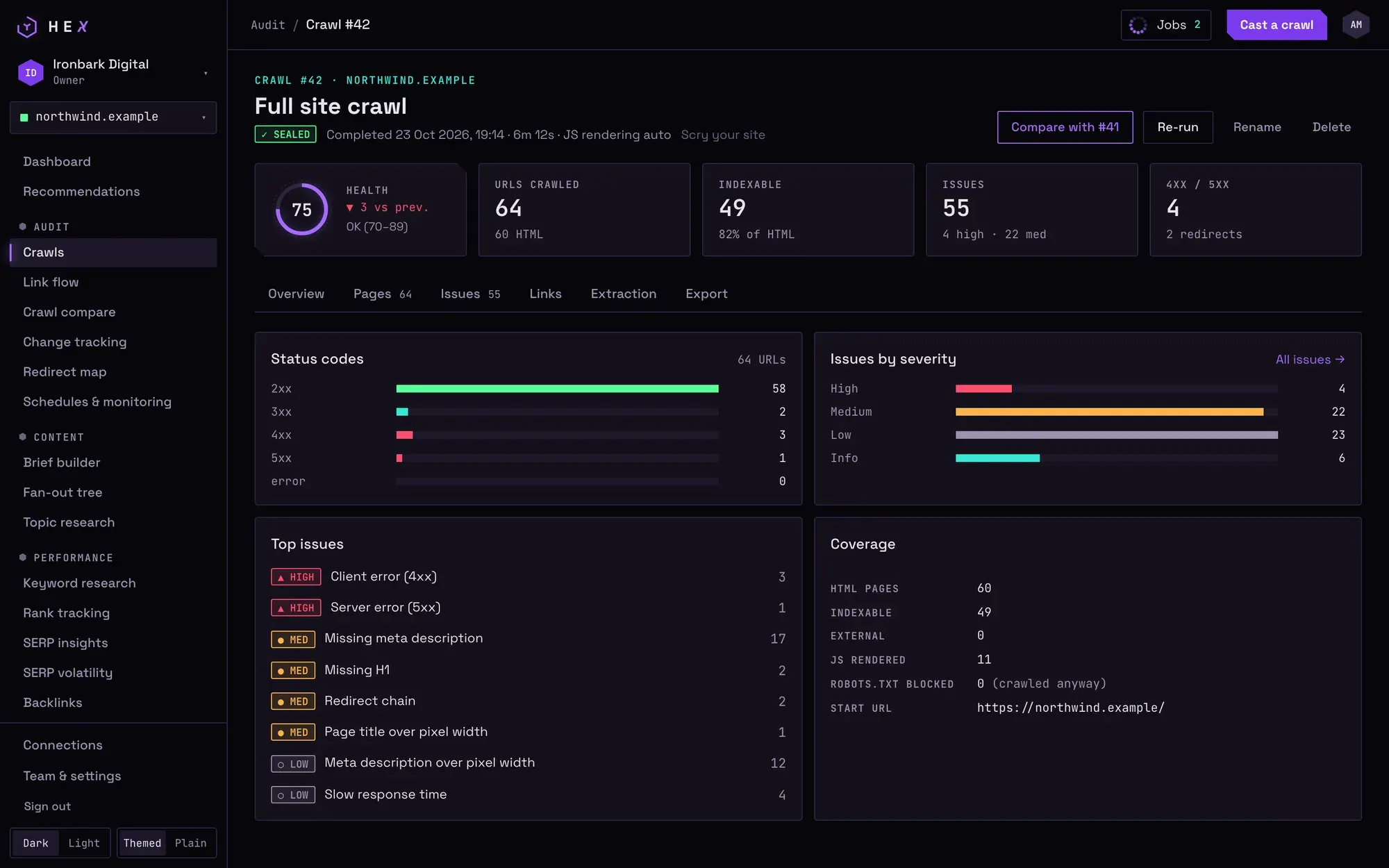Open the Pages 64 tab
This screenshot has height=868, width=1389.
tap(382, 294)
